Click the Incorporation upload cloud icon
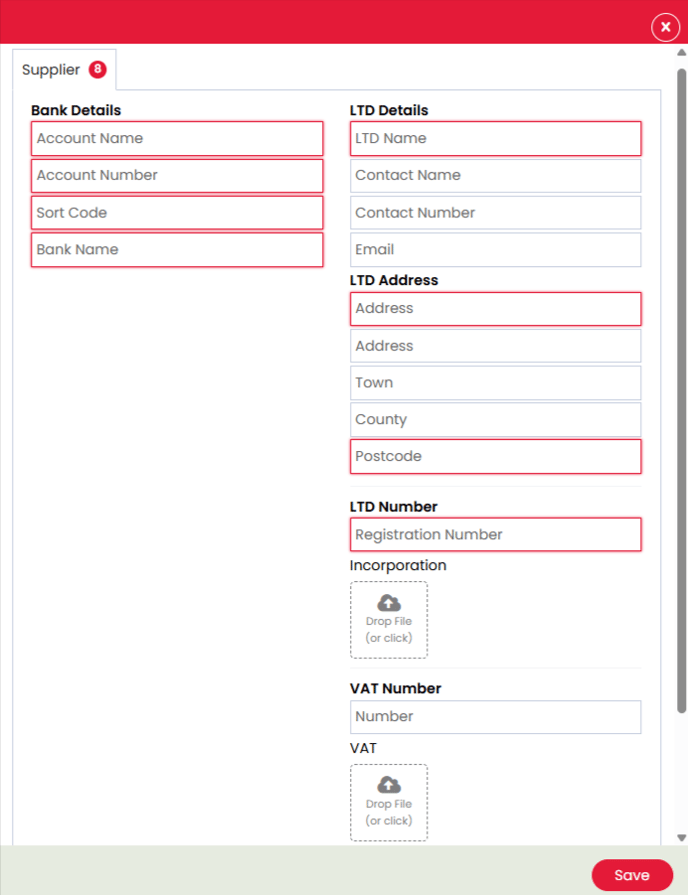Image resolution: width=688 pixels, height=895 pixels. pyautogui.click(x=389, y=603)
